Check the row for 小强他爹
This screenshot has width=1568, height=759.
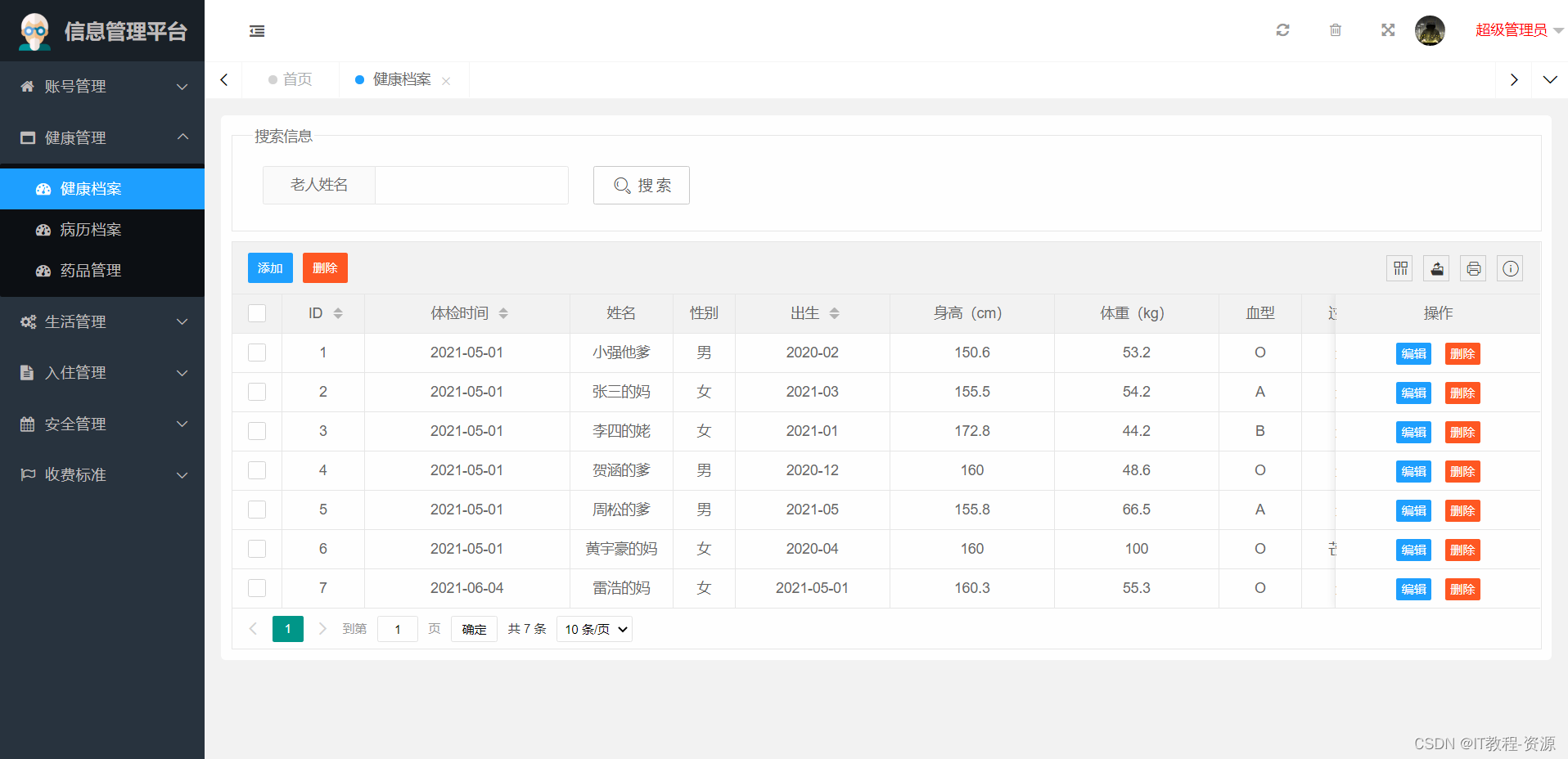(x=257, y=353)
